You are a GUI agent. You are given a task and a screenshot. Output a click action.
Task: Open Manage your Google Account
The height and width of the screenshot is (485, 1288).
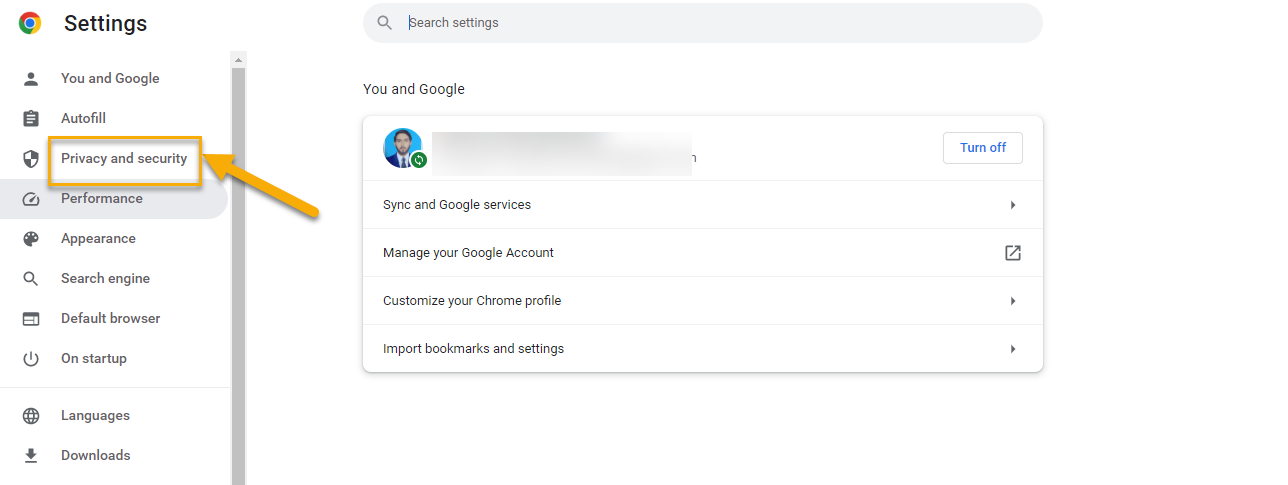pos(703,253)
